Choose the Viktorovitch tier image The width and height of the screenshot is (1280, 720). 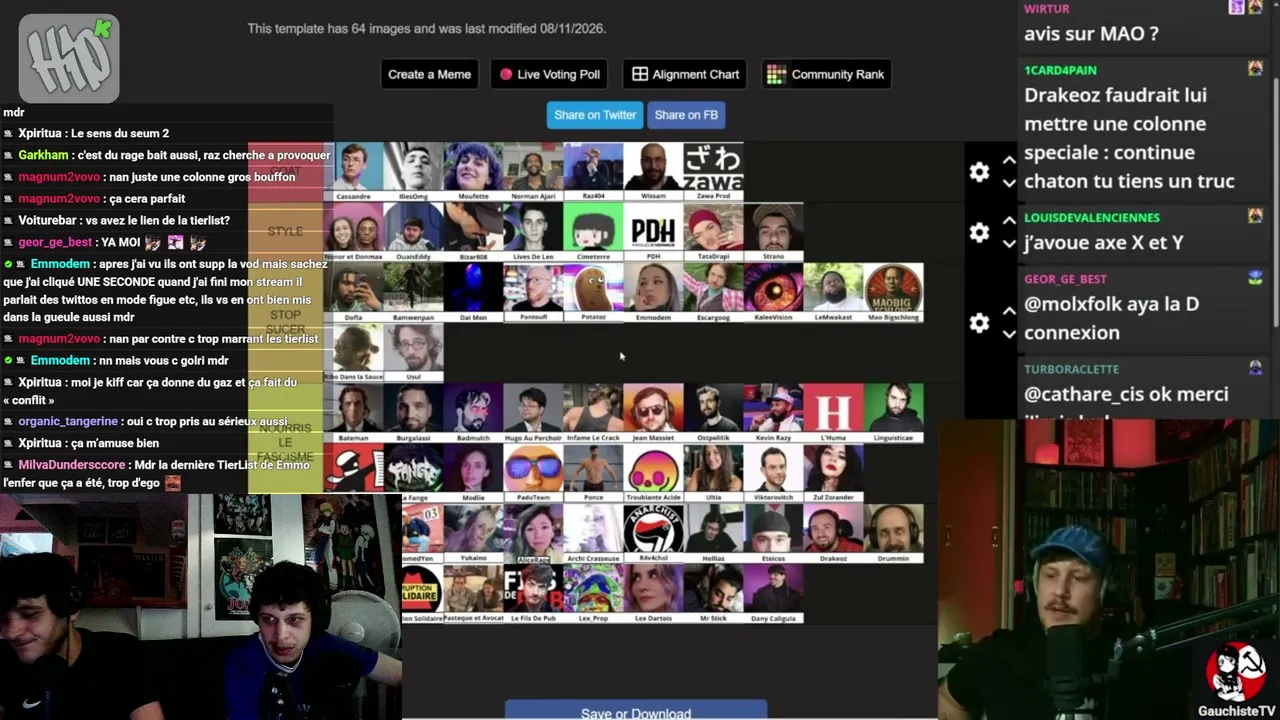[x=773, y=472]
